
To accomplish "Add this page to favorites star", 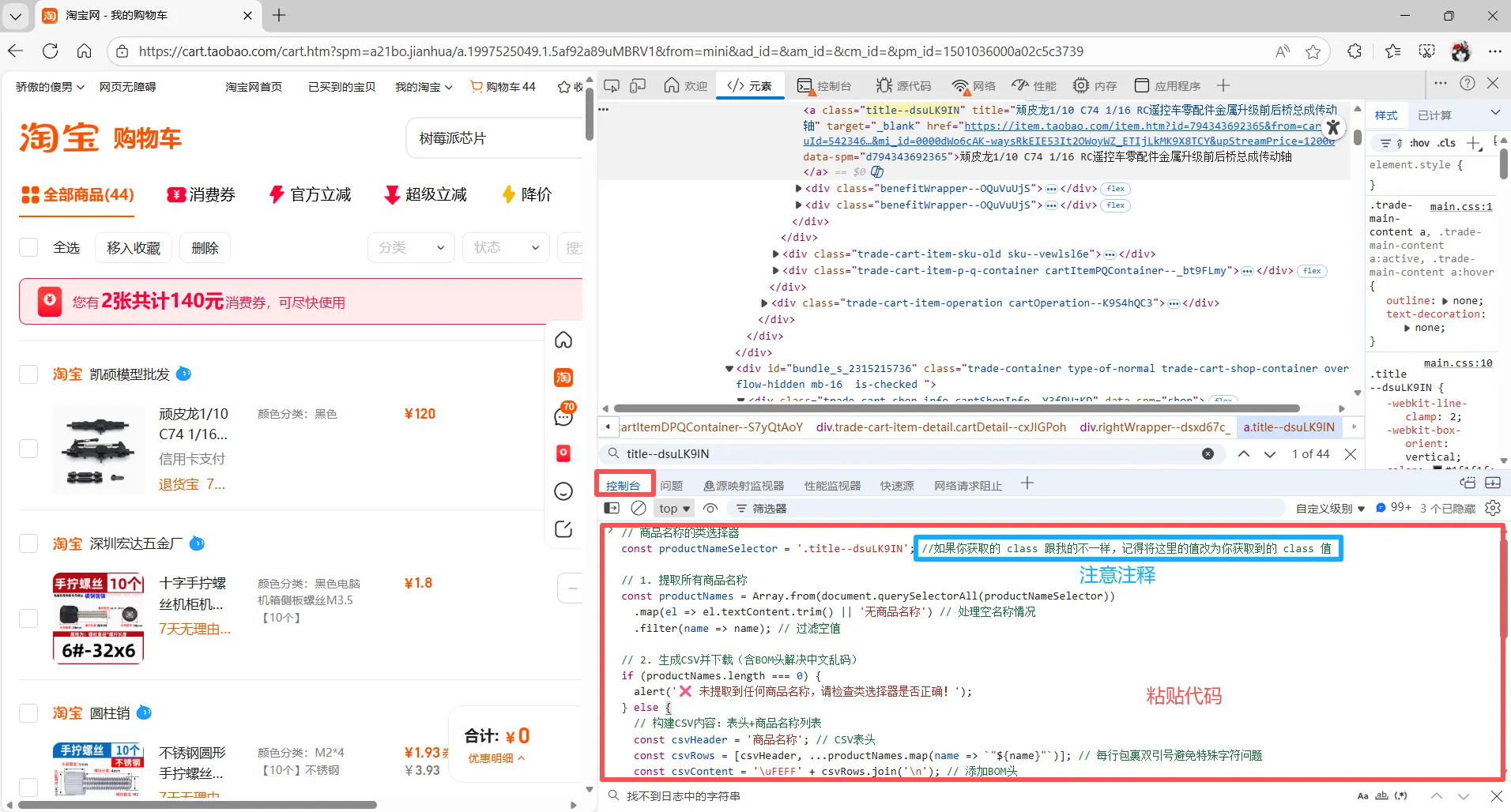I will click(1313, 51).
